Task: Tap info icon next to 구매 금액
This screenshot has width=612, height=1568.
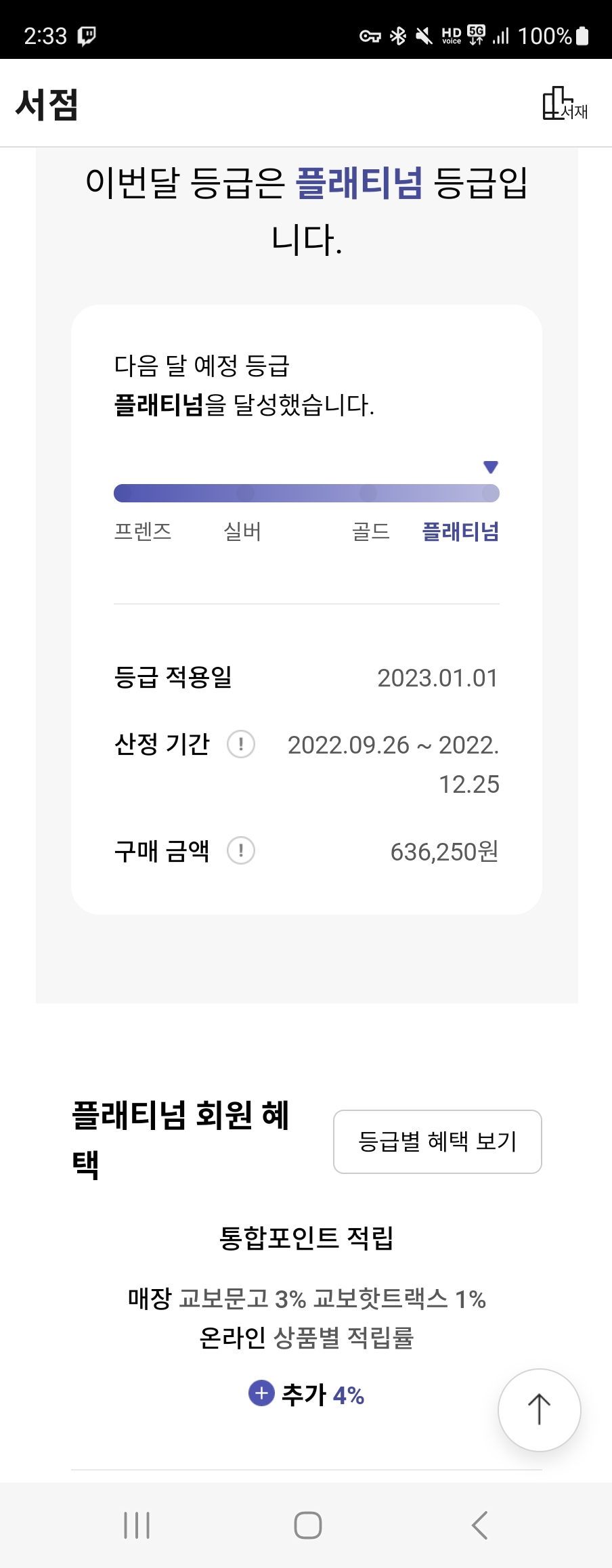Action: (x=240, y=851)
